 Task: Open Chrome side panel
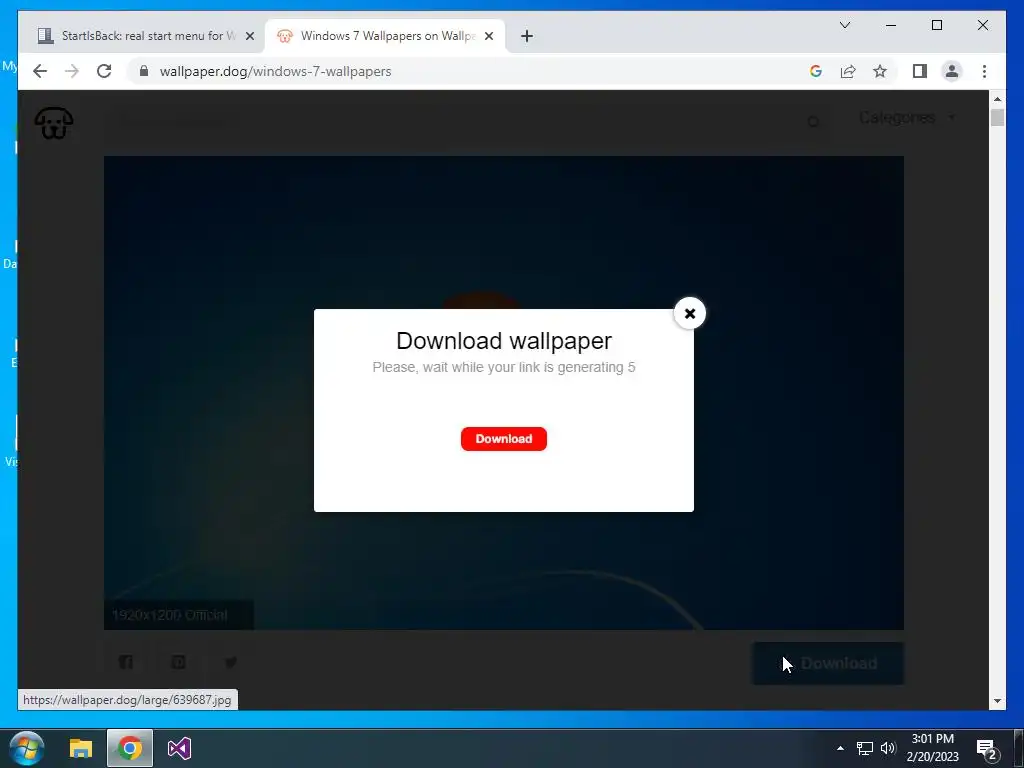(920, 71)
